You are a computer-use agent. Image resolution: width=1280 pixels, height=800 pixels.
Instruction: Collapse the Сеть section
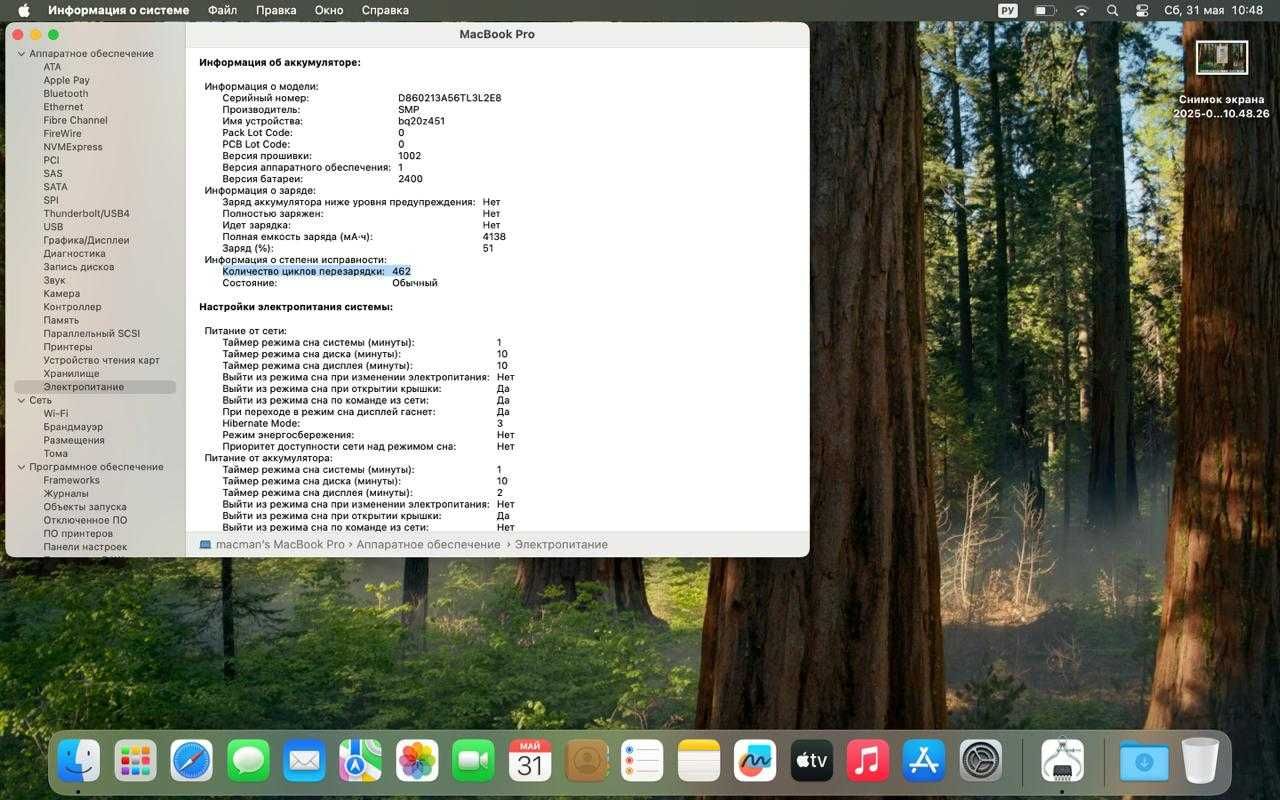21,400
